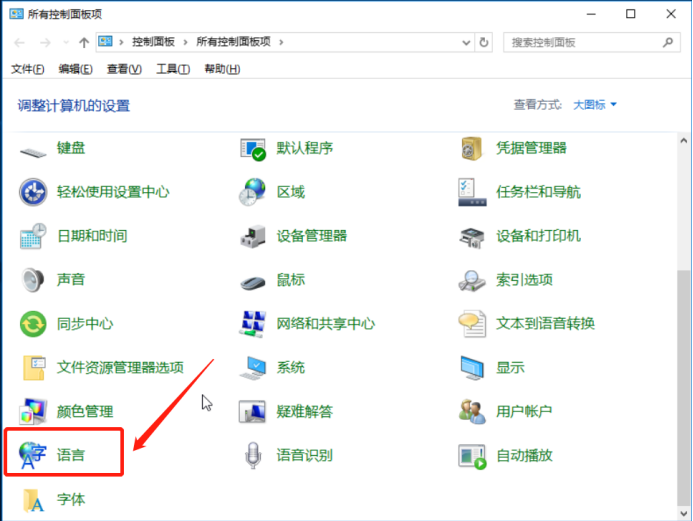The image size is (693, 521).
Task: Open the 鼠标 mouse icon
Action: (253, 282)
